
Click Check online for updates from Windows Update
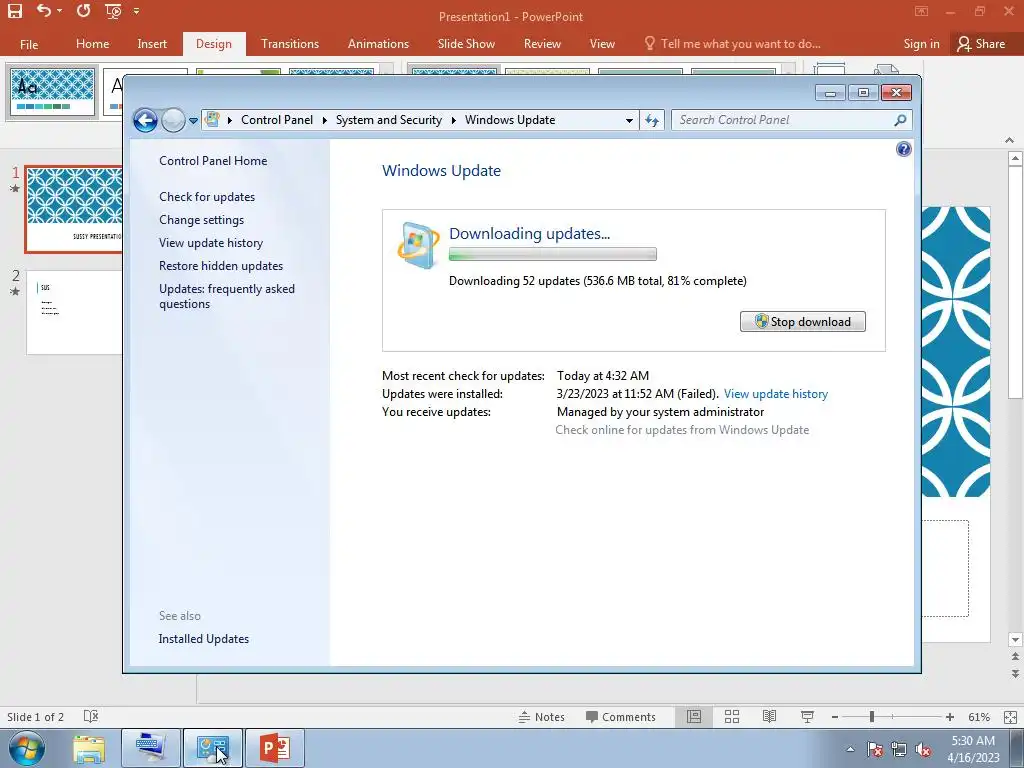coord(682,430)
